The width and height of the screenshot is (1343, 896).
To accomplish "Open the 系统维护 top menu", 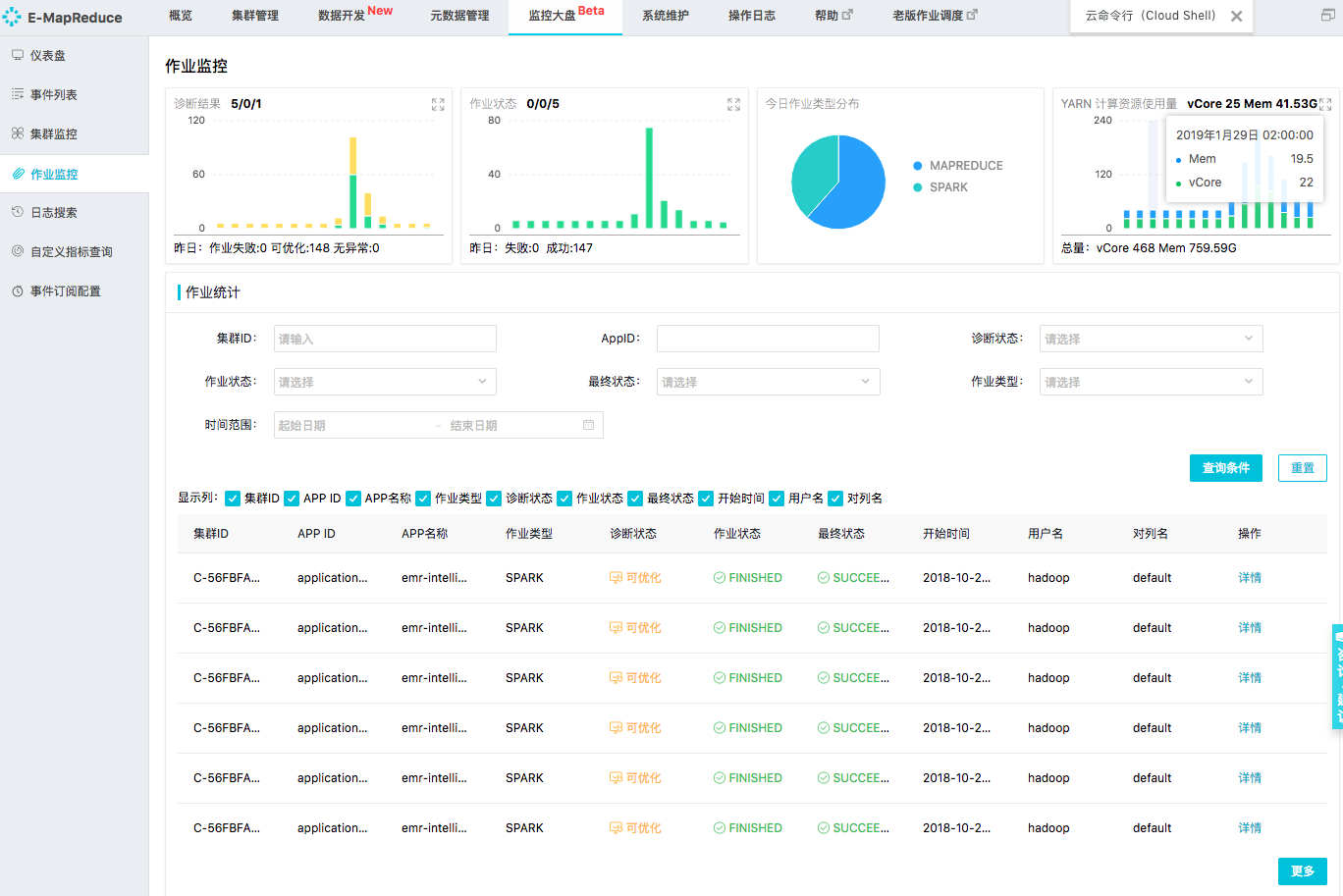I will 666,16.
